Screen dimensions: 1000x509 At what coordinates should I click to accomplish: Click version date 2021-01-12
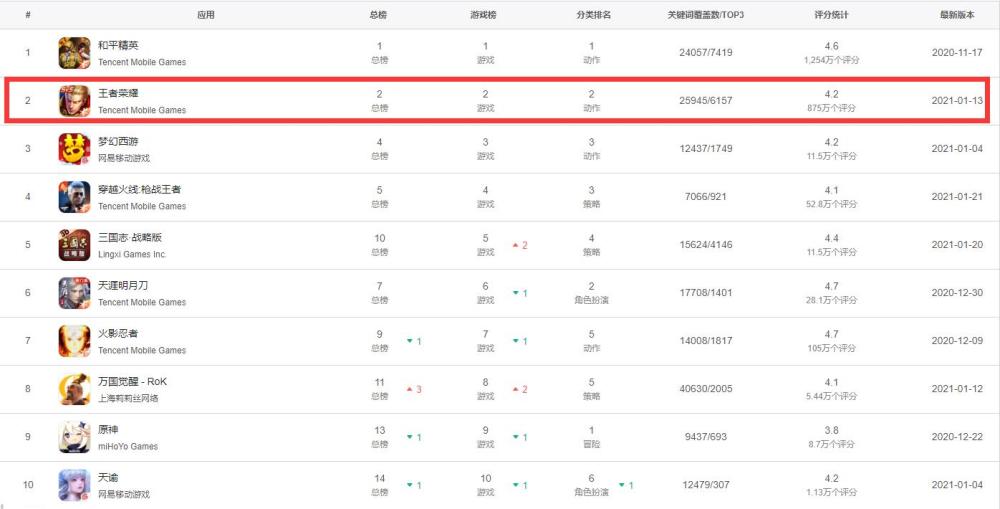957,389
